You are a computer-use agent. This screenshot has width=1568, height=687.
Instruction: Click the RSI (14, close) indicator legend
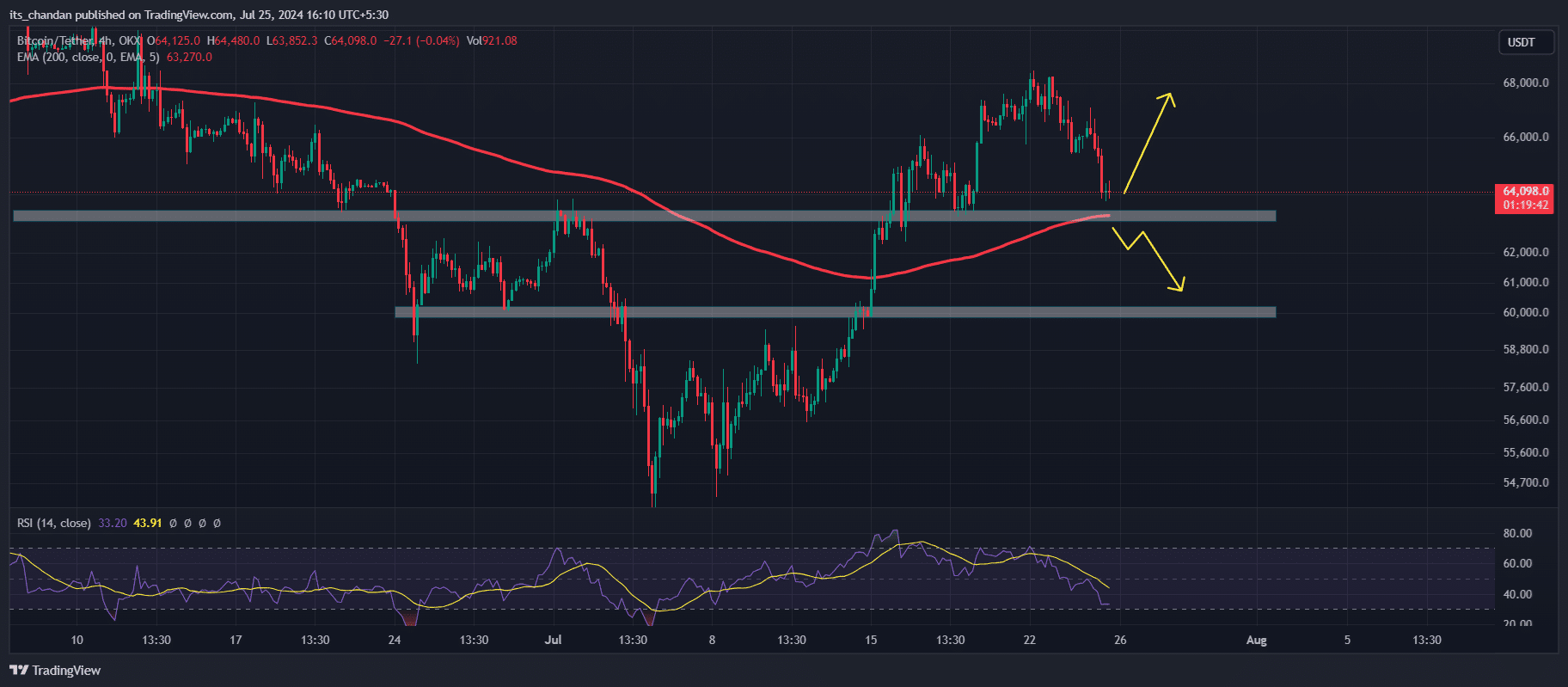coord(54,523)
